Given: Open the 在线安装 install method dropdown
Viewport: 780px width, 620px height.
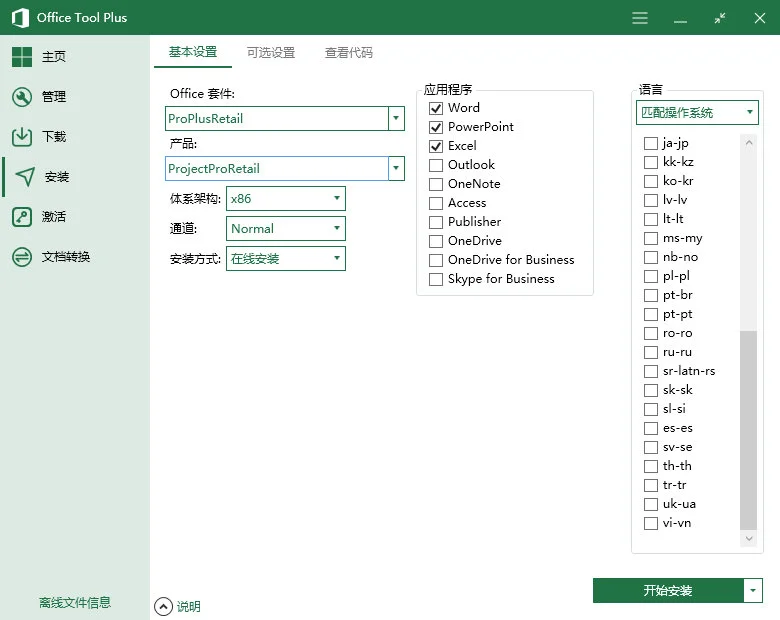Looking at the screenshot, I should click(286, 259).
